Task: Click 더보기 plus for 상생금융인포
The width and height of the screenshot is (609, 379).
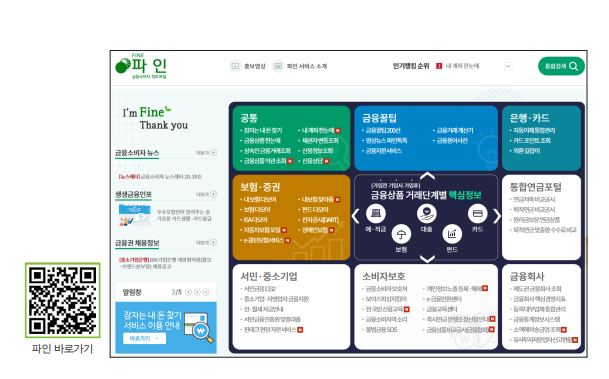Action: point(214,194)
